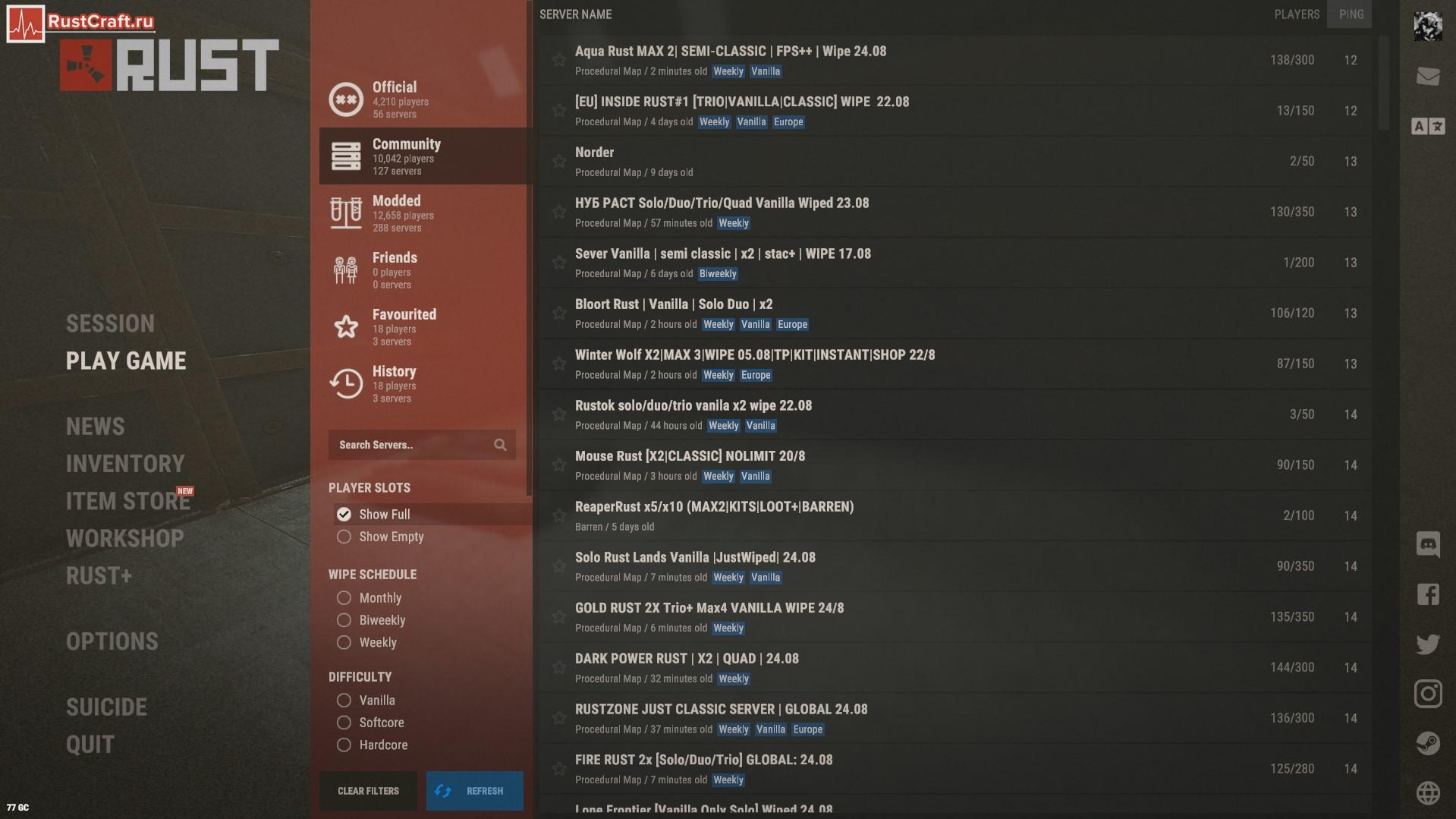This screenshot has height=819, width=1456.
Task: Star the ReaperRust x5/x10 server
Action: point(559,515)
